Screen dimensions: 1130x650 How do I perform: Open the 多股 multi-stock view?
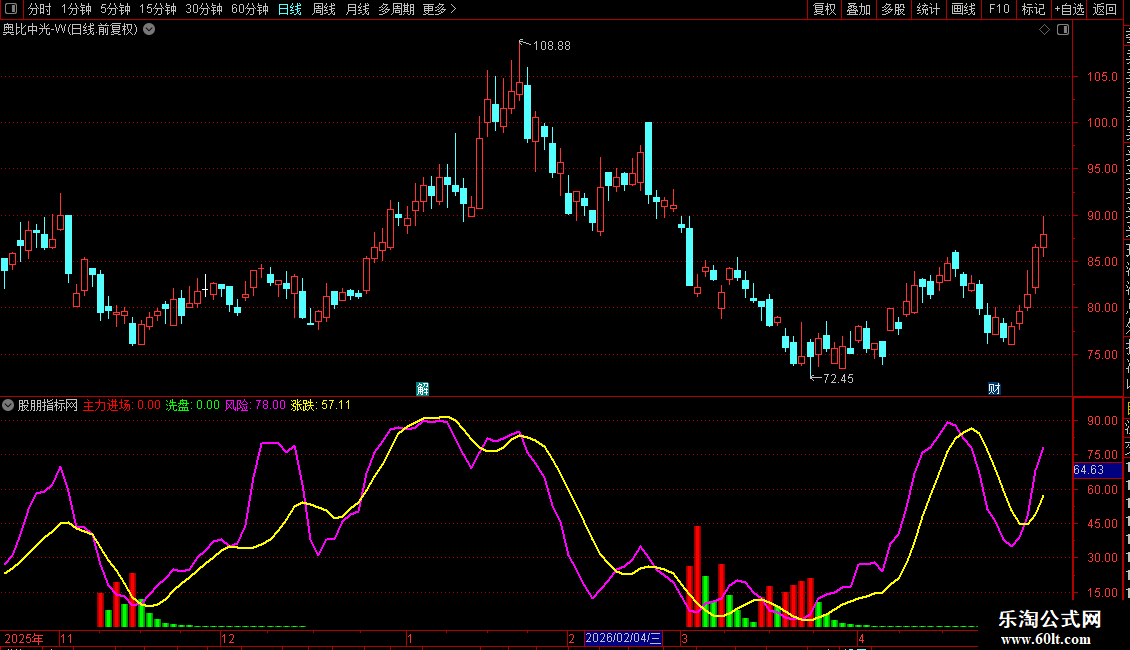click(x=894, y=9)
